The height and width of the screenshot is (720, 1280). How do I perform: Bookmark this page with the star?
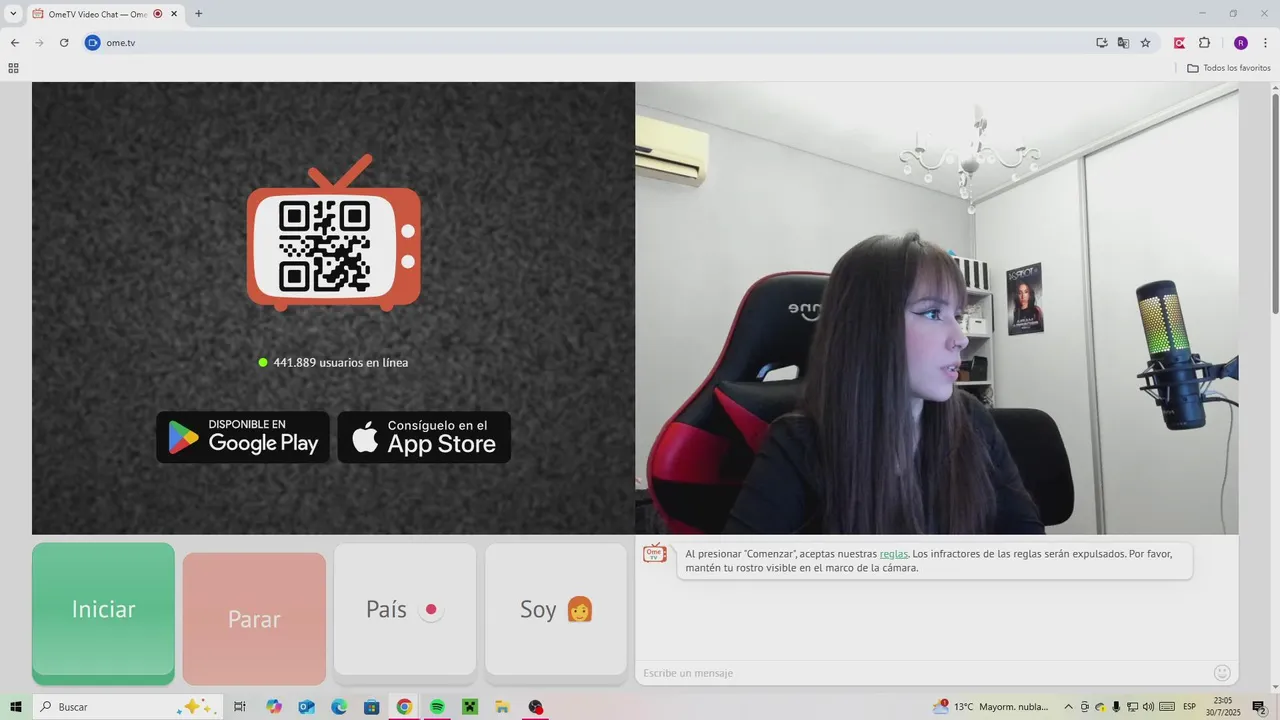(x=1145, y=43)
